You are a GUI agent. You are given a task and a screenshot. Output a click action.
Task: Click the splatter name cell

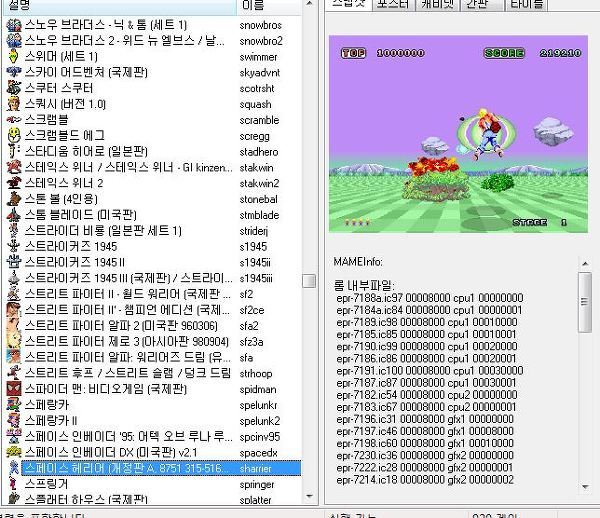(x=255, y=500)
